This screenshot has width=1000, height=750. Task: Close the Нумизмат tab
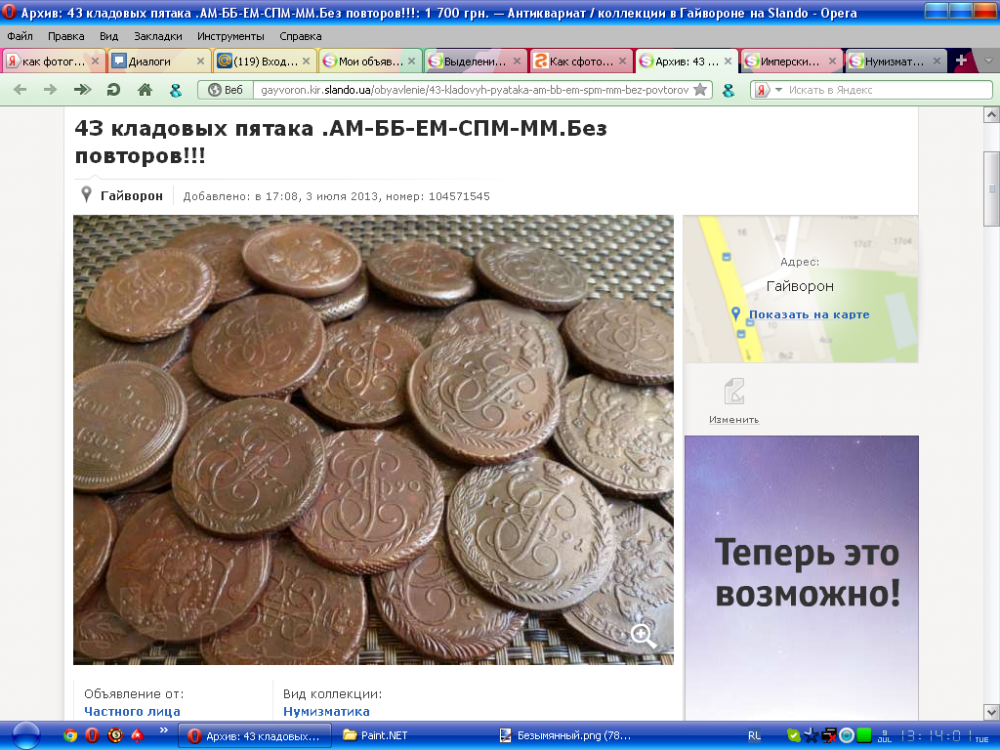[x=936, y=61]
